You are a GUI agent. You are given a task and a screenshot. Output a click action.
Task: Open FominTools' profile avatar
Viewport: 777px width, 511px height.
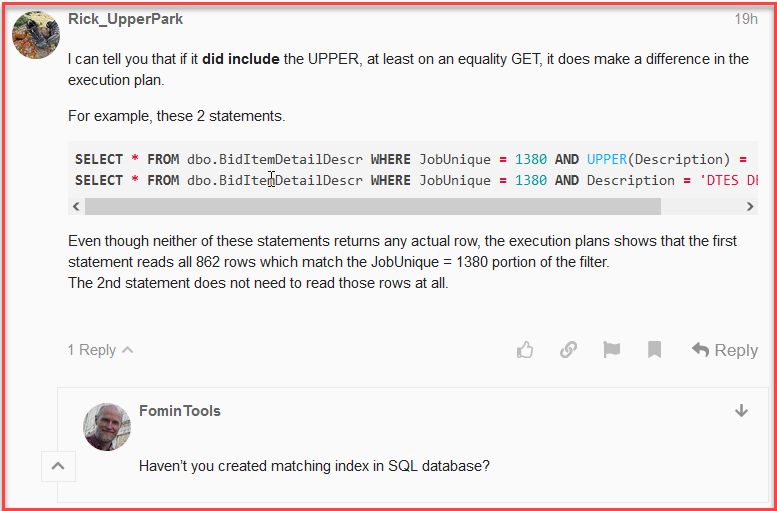[108, 426]
